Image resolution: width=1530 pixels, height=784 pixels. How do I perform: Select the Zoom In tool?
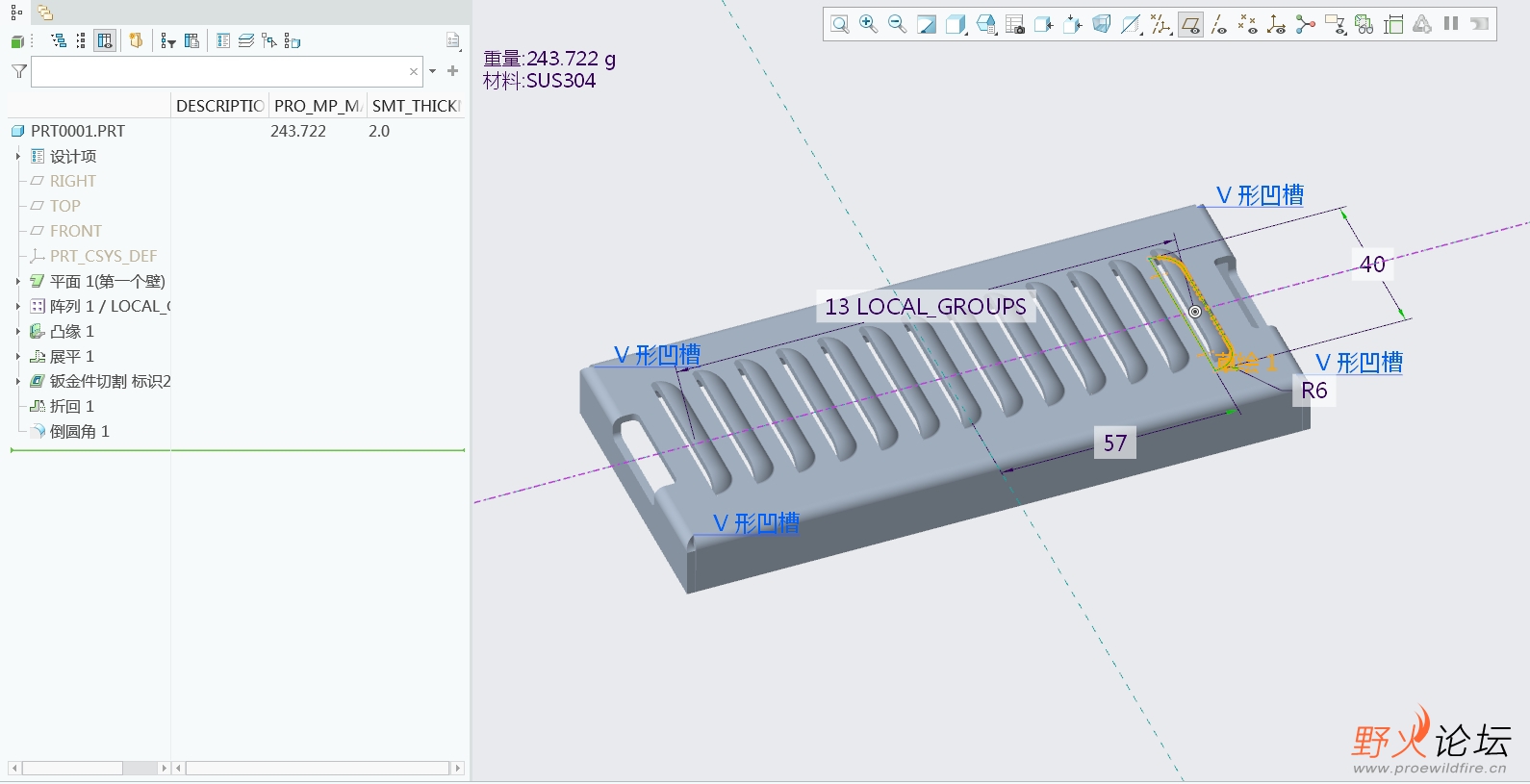[x=869, y=25]
